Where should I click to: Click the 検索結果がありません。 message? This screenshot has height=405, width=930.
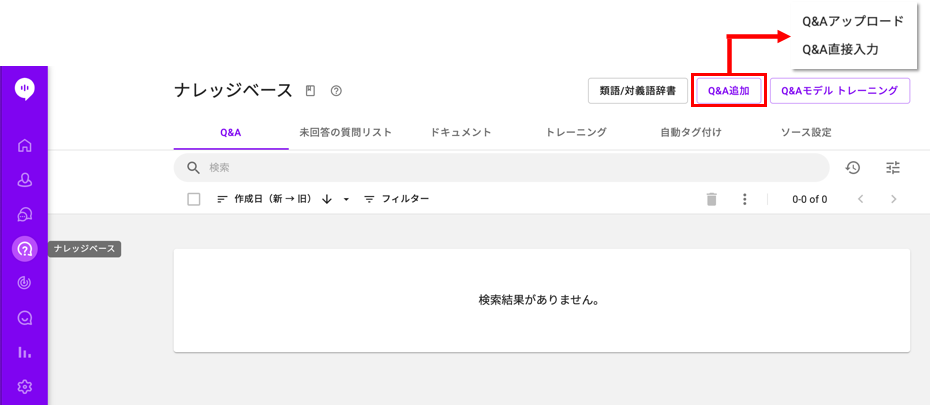click(540, 299)
